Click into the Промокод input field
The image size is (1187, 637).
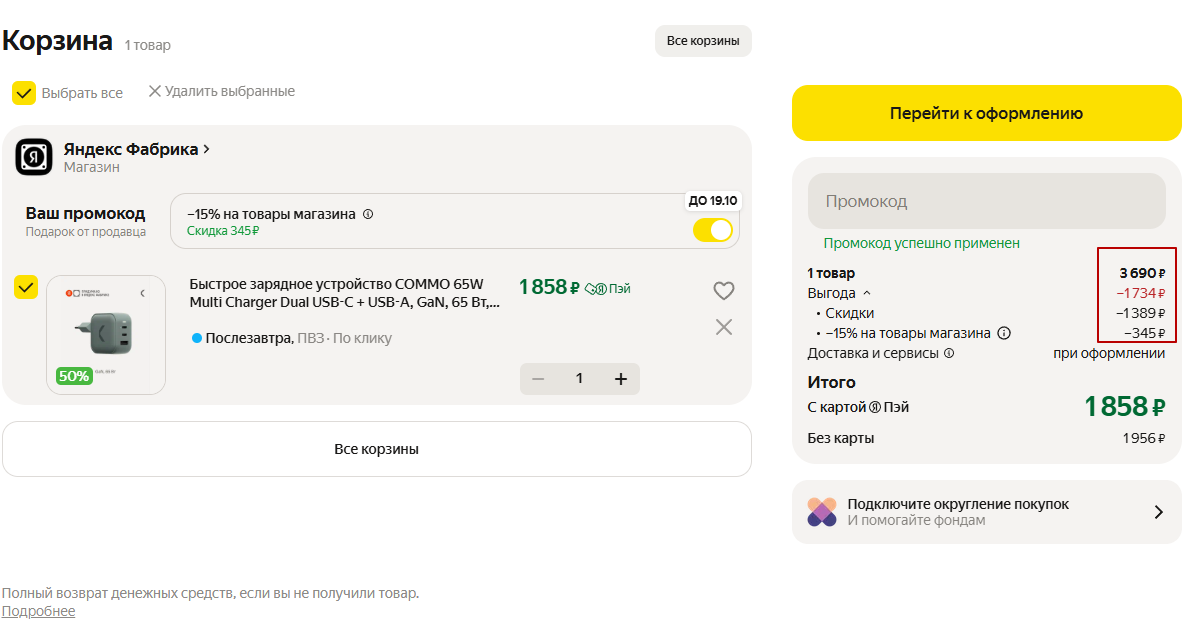tap(986, 202)
